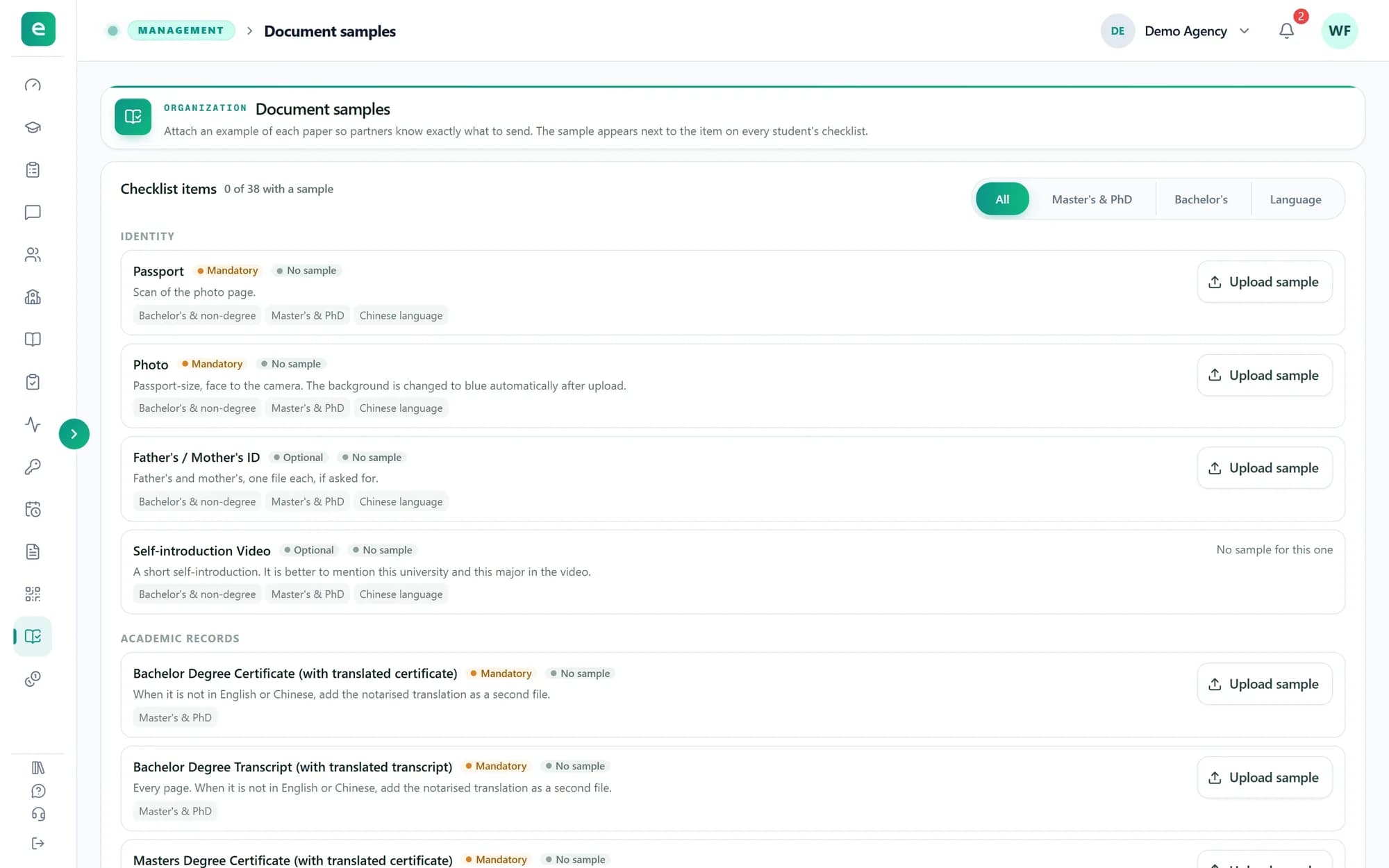This screenshot has width=1389, height=868.
Task: Open the activity pulse sidebar icon
Action: click(x=33, y=424)
